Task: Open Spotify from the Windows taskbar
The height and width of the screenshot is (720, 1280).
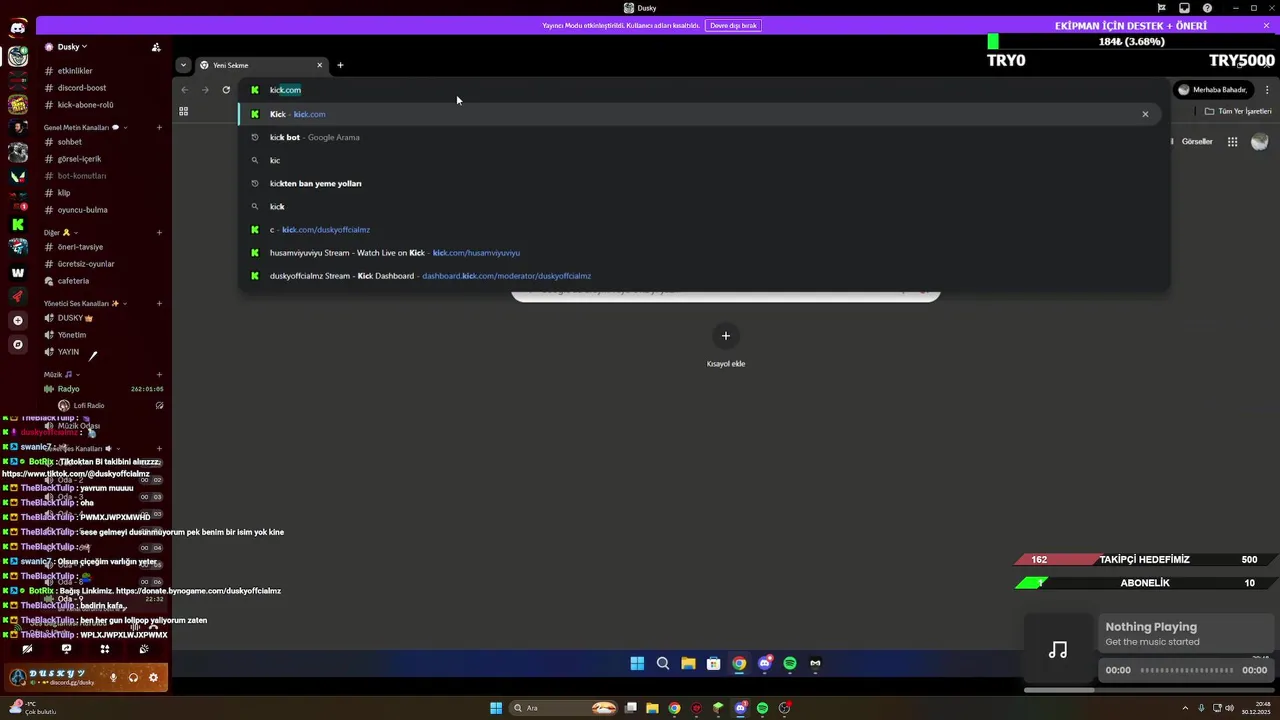Action: 762,708
